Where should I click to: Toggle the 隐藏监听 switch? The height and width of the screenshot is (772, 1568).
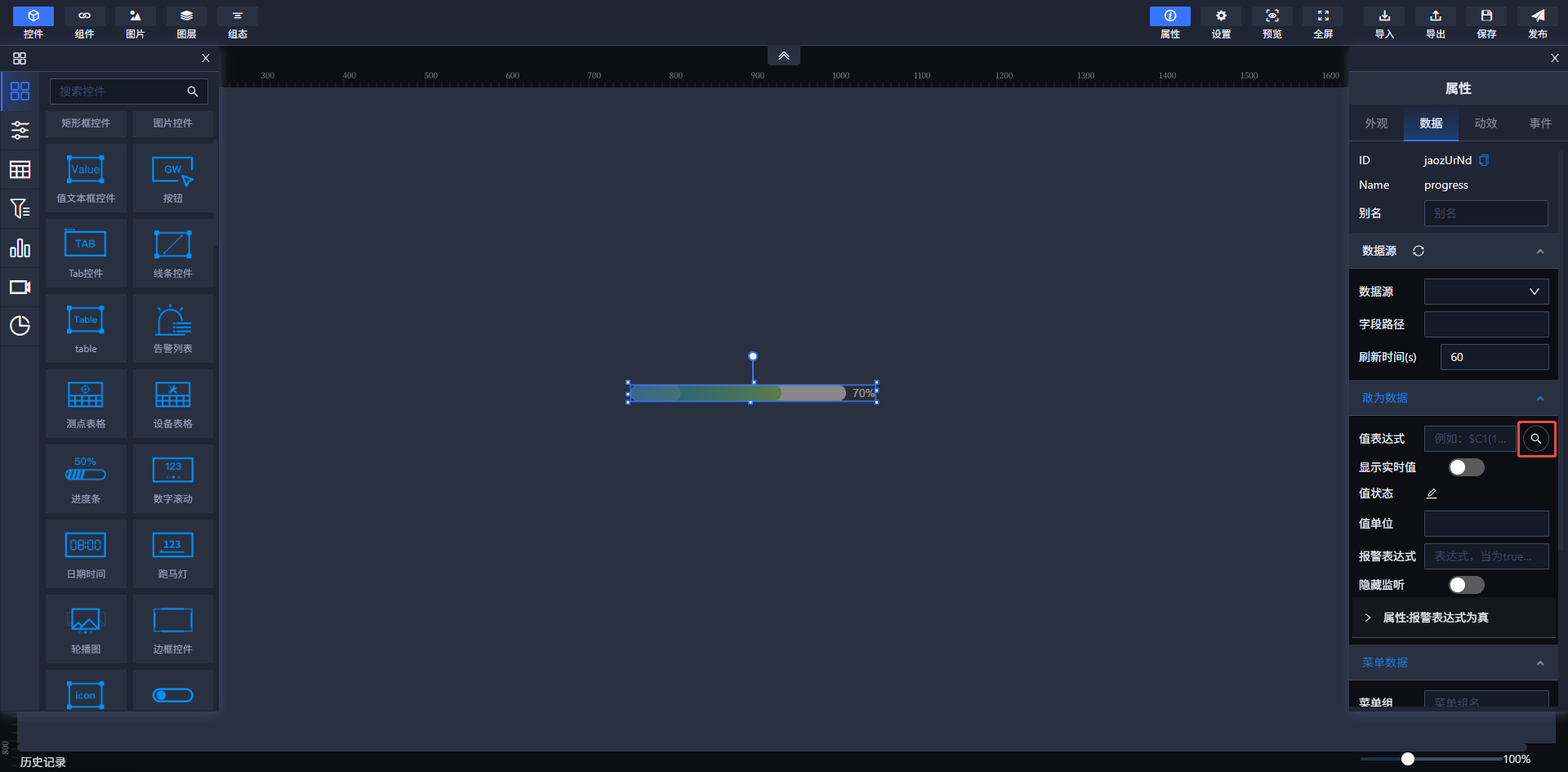point(1466,585)
